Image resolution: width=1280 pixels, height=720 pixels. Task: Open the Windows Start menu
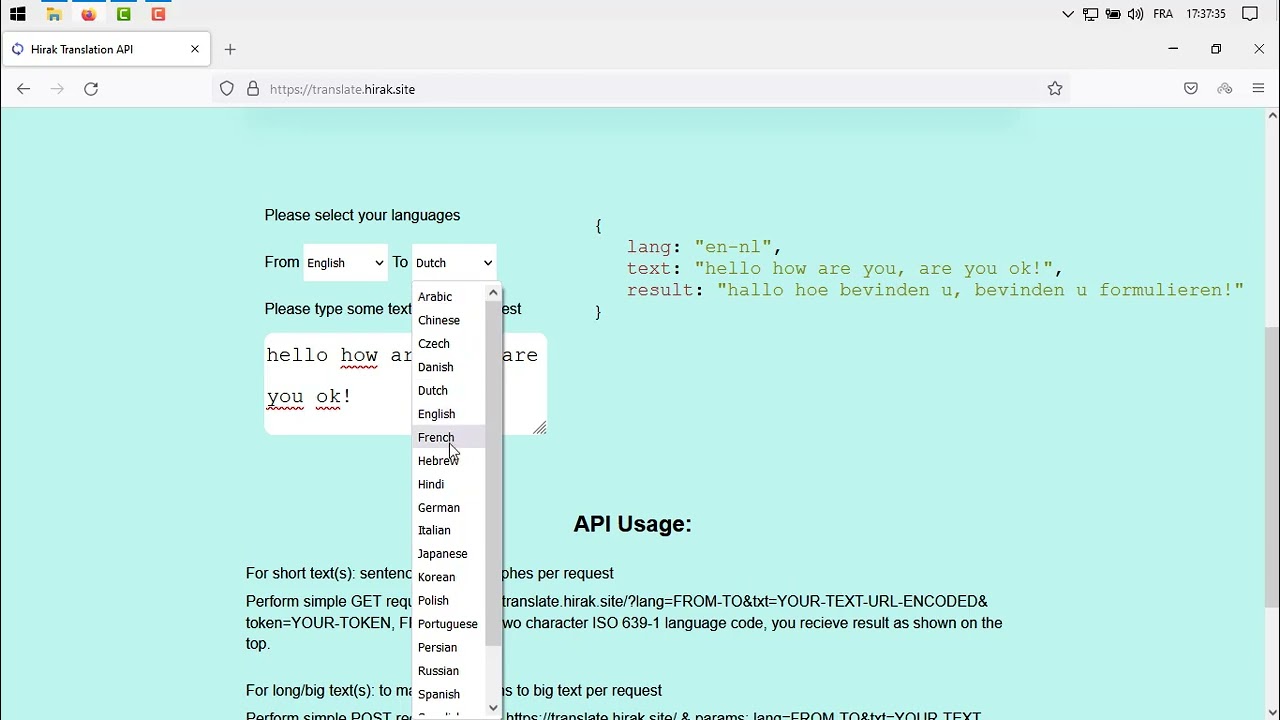tap(17, 14)
